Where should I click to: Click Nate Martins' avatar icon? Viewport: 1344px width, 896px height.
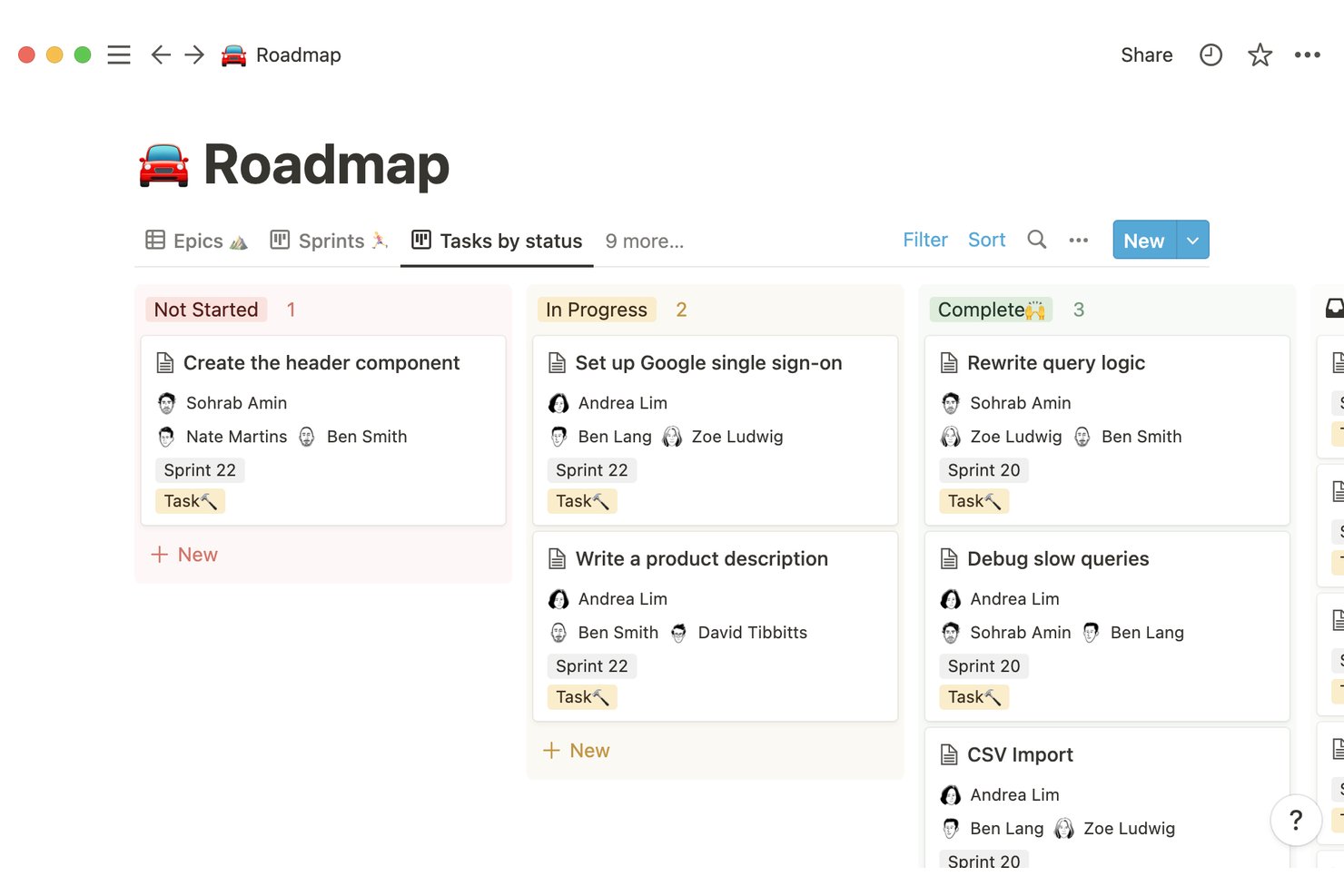coord(166,437)
